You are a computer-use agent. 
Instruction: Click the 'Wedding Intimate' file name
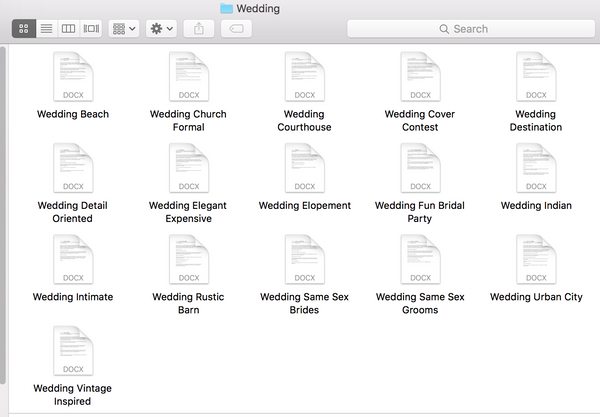point(73,297)
